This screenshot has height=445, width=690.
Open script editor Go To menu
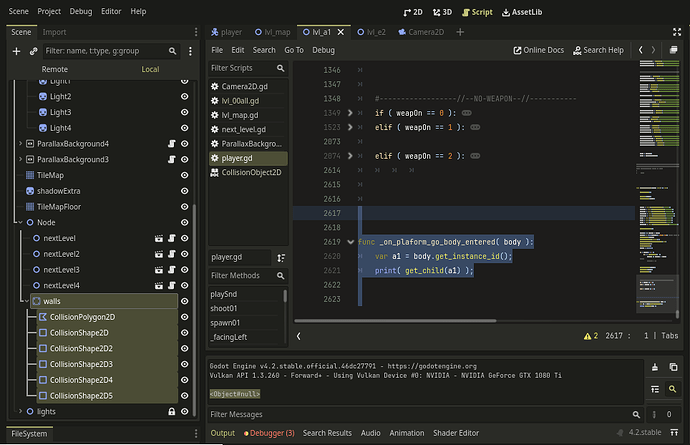[294, 50]
